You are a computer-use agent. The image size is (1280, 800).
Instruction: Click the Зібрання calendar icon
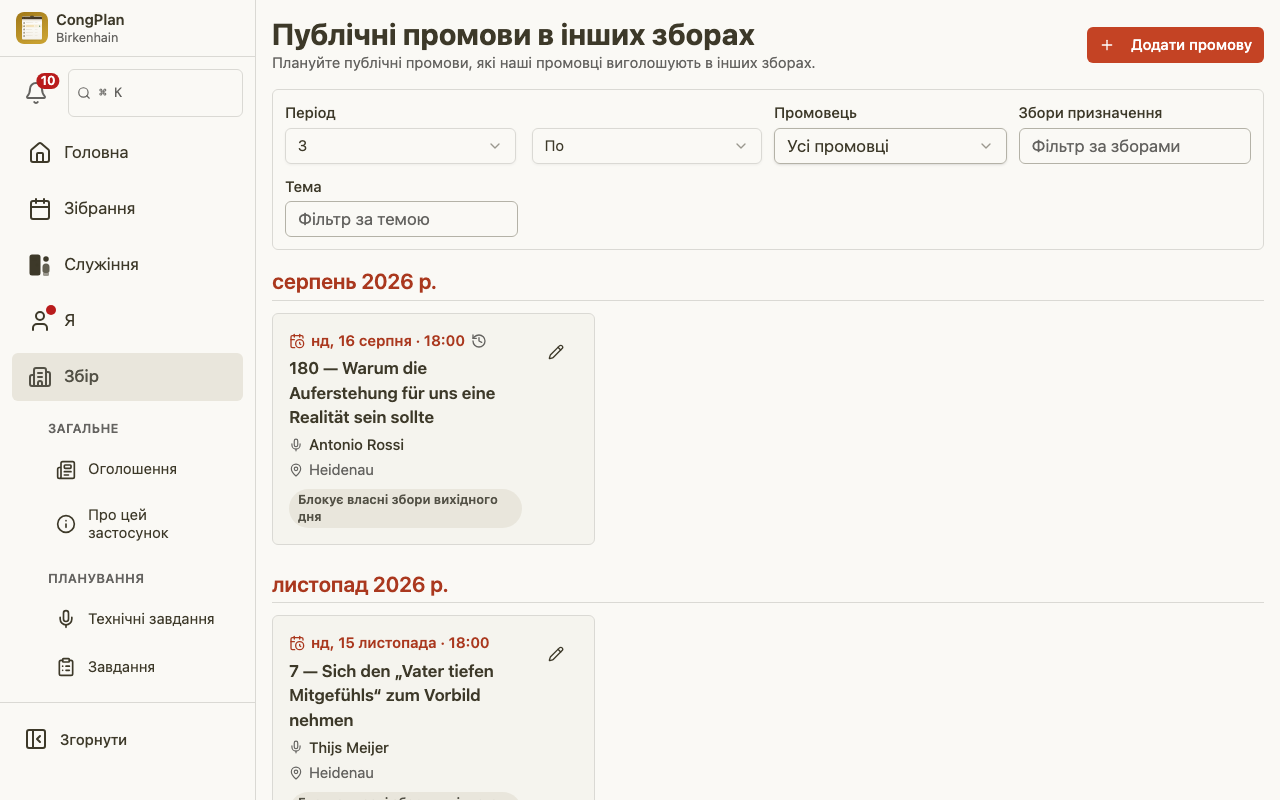(40, 209)
